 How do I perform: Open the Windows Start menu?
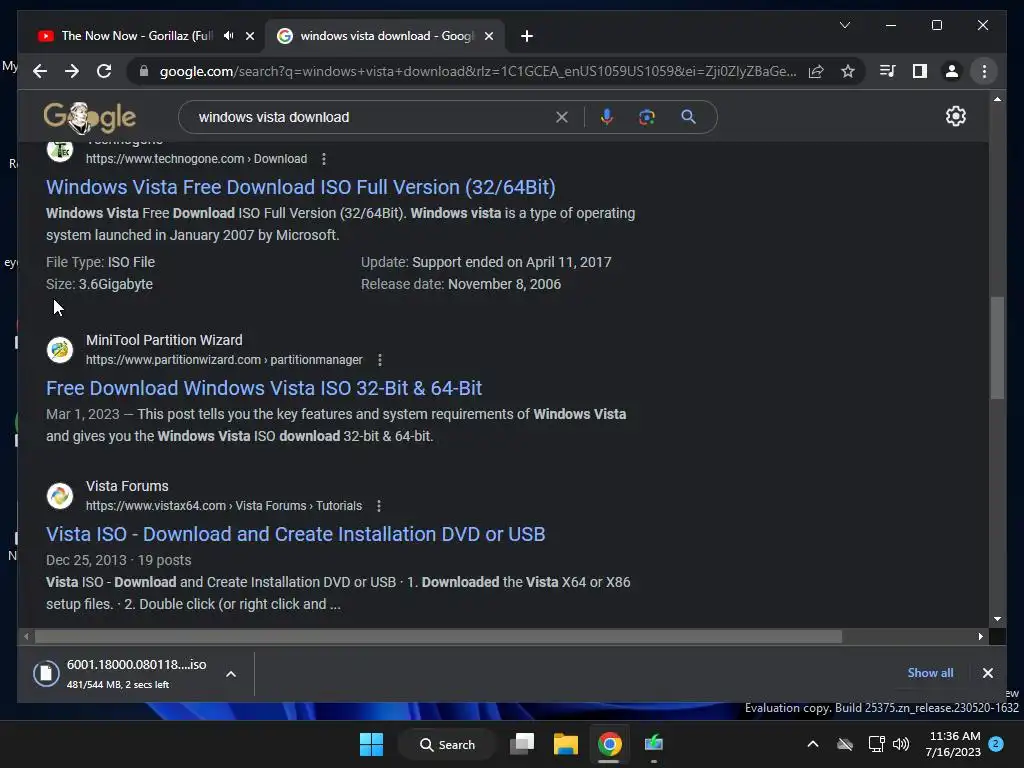click(x=372, y=744)
